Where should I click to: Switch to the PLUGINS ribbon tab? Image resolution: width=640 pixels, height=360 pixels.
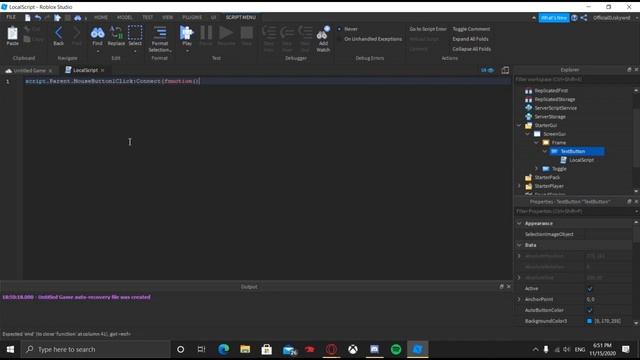pyautogui.click(x=192, y=18)
